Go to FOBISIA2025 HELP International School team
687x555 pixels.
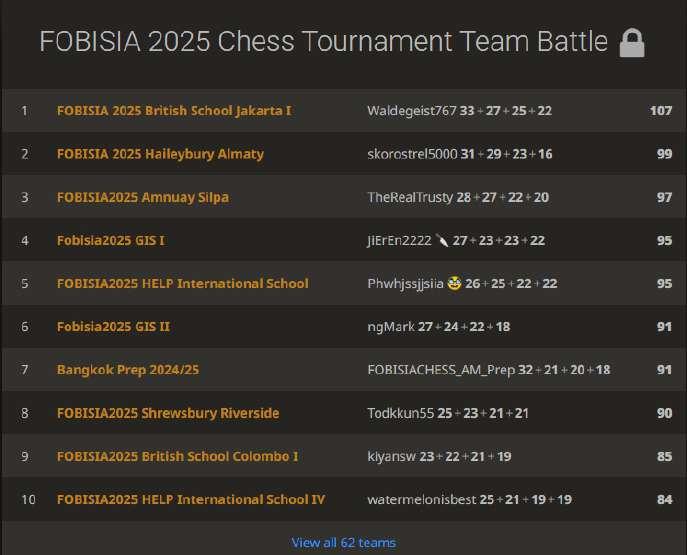[182, 283]
